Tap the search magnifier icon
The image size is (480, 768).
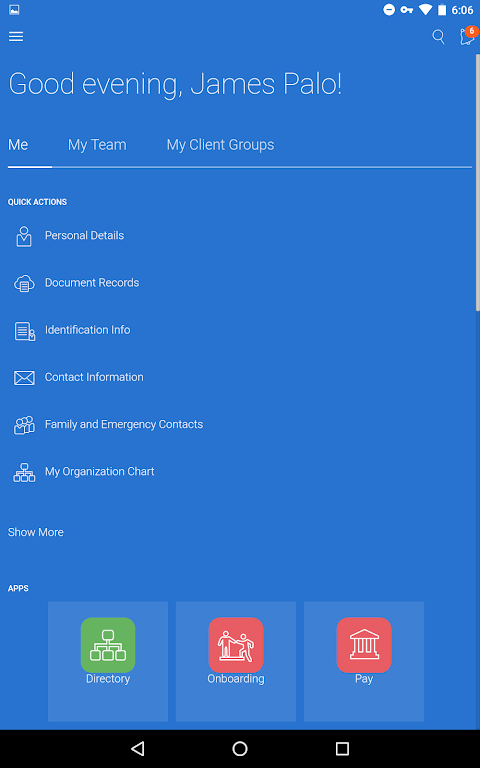tap(438, 37)
